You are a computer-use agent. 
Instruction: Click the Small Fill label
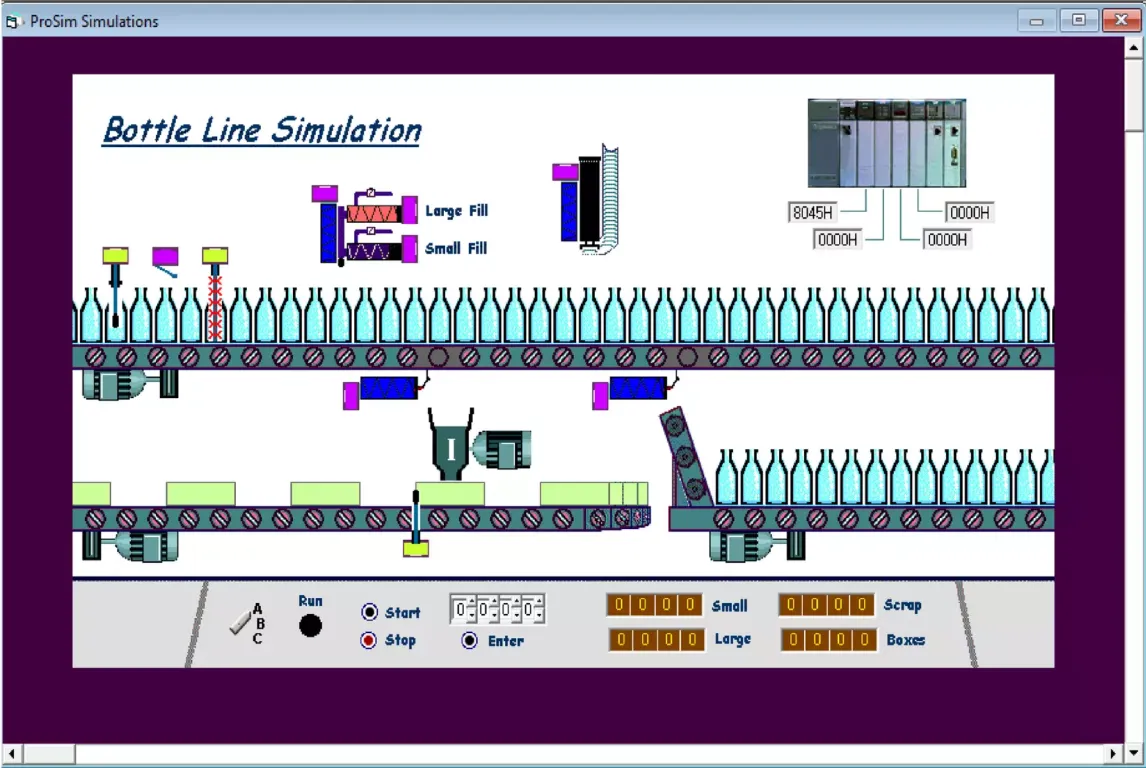tap(456, 248)
